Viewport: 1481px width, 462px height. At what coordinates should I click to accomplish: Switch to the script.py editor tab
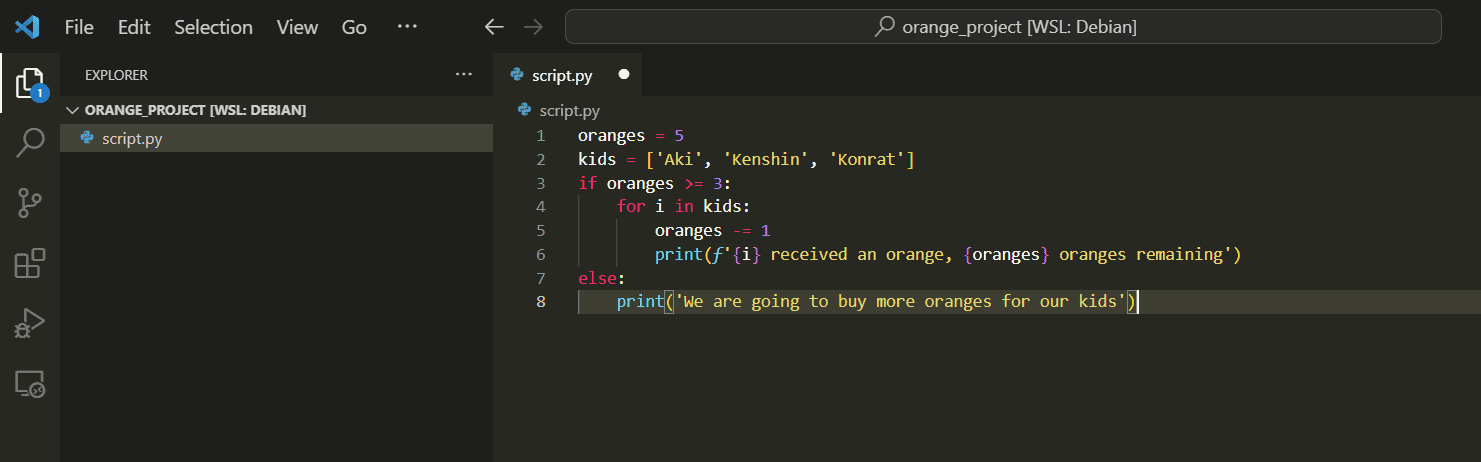[568, 75]
